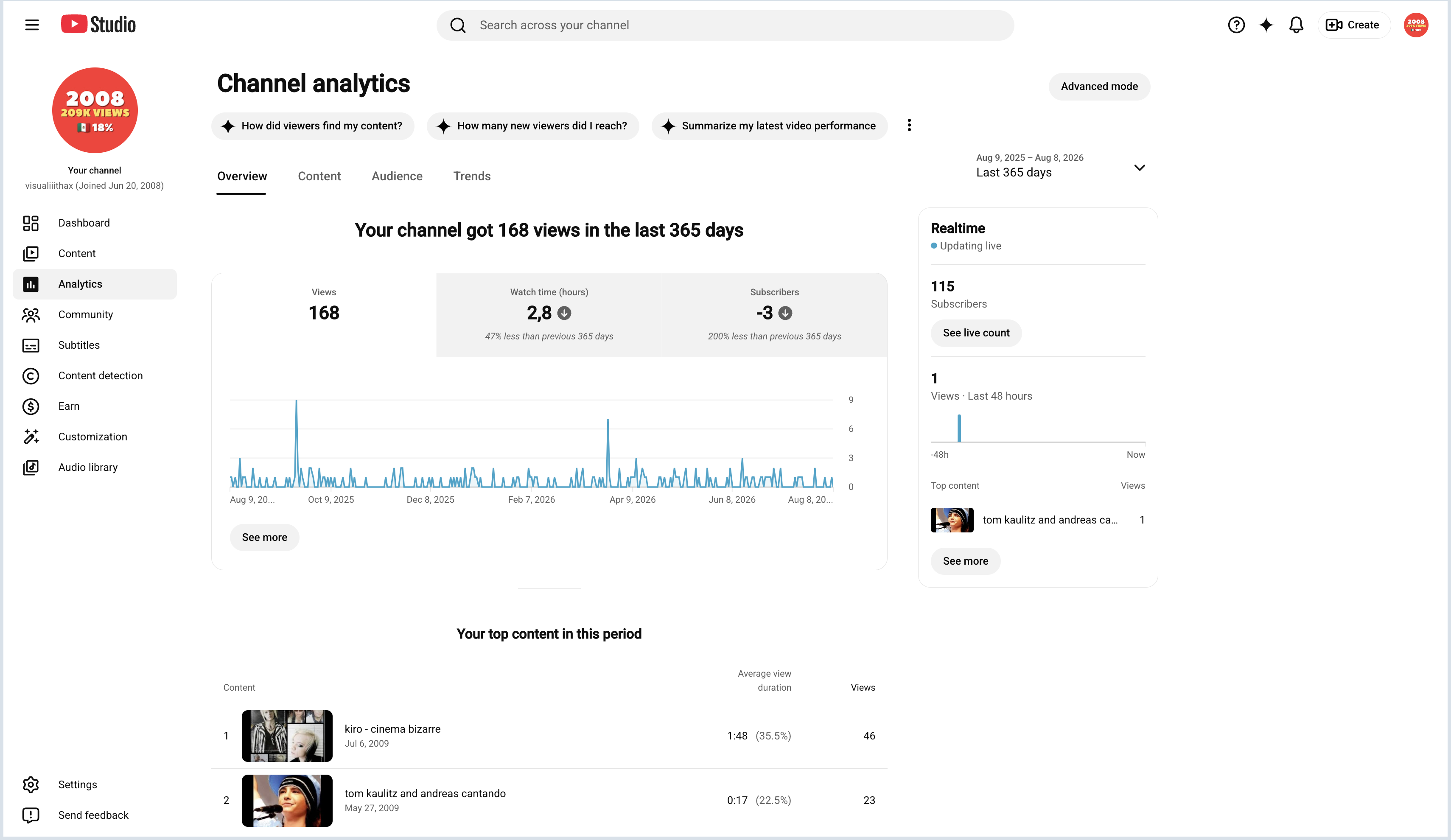Image resolution: width=1451 pixels, height=840 pixels.
Task: Click the See live count button
Action: (975, 333)
